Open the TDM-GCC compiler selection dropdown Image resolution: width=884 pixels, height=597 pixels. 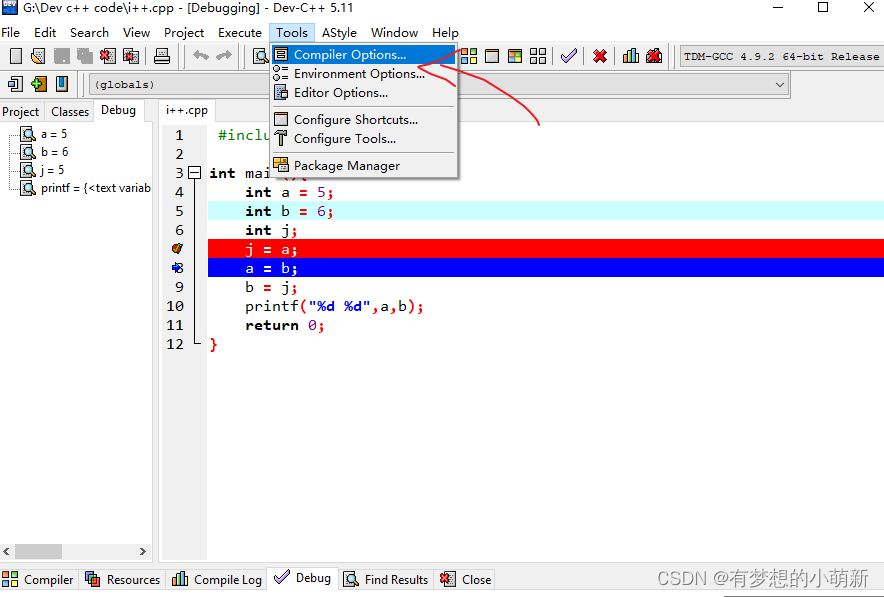(781, 56)
